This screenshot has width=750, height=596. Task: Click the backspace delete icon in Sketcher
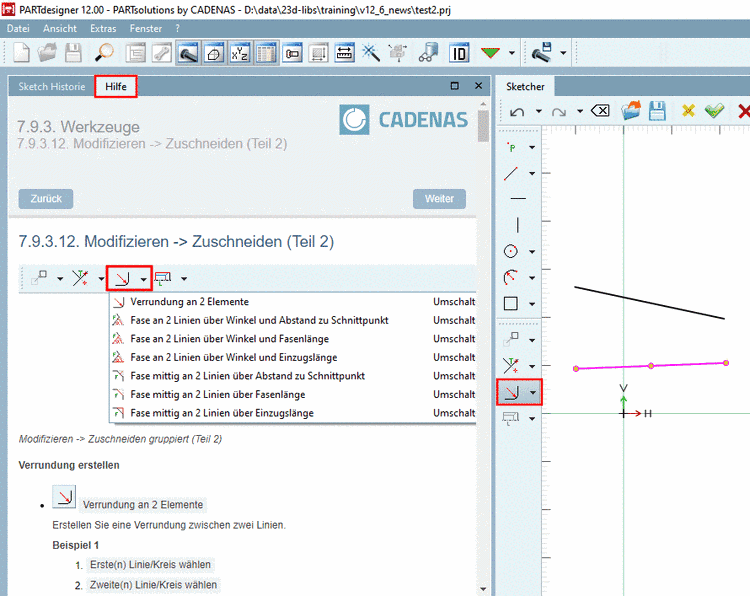(600, 111)
